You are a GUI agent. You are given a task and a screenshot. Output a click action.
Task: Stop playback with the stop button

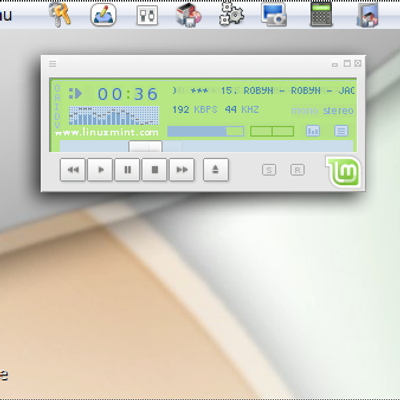155,170
